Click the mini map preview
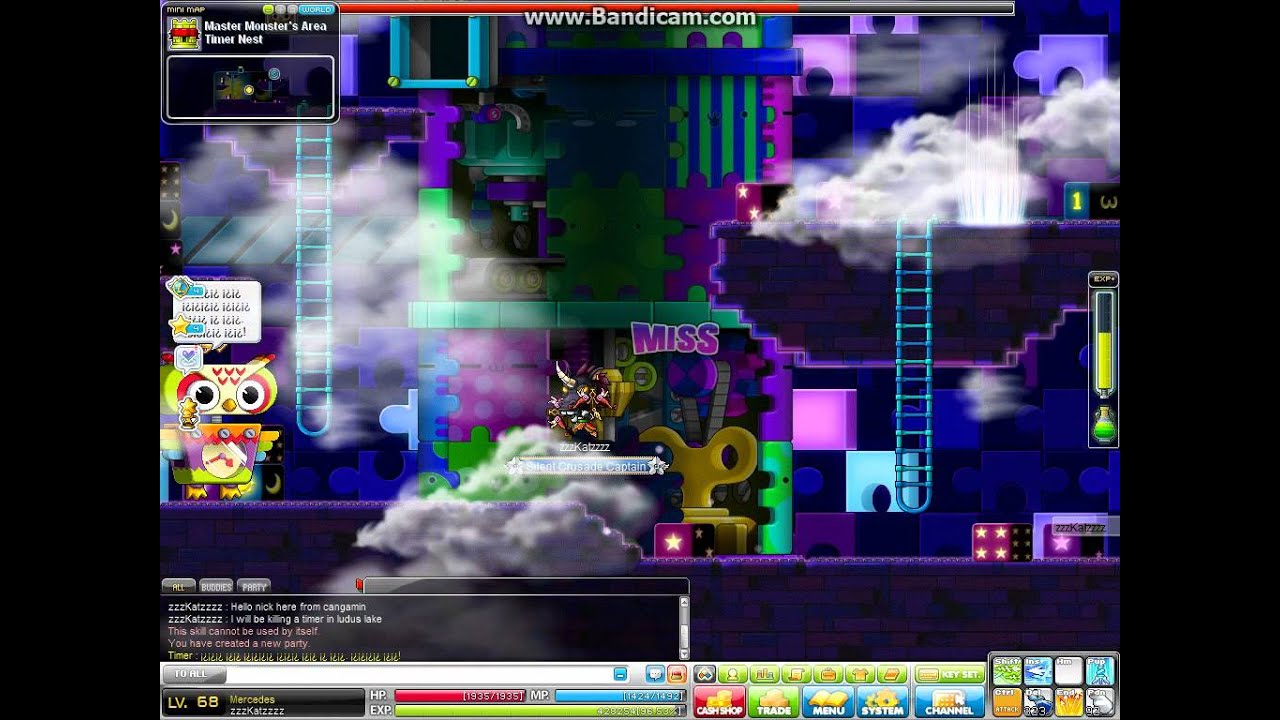This screenshot has height=720, width=1280. [x=250, y=87]
